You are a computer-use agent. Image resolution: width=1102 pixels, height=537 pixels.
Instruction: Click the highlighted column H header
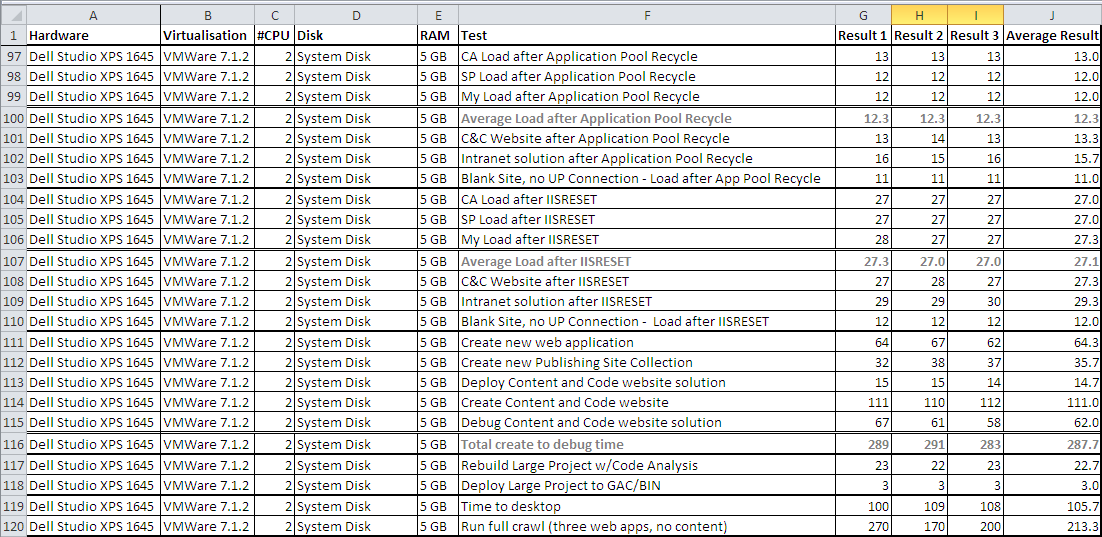[918, 15]
